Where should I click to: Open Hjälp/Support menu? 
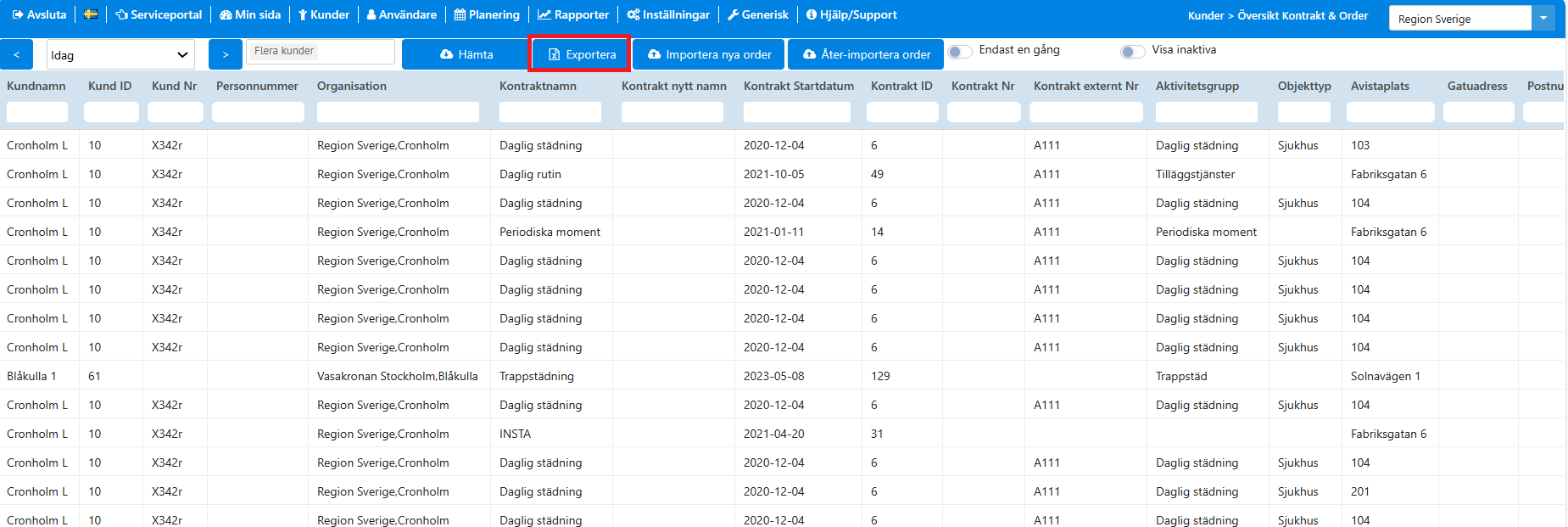(x=851, y=14)
